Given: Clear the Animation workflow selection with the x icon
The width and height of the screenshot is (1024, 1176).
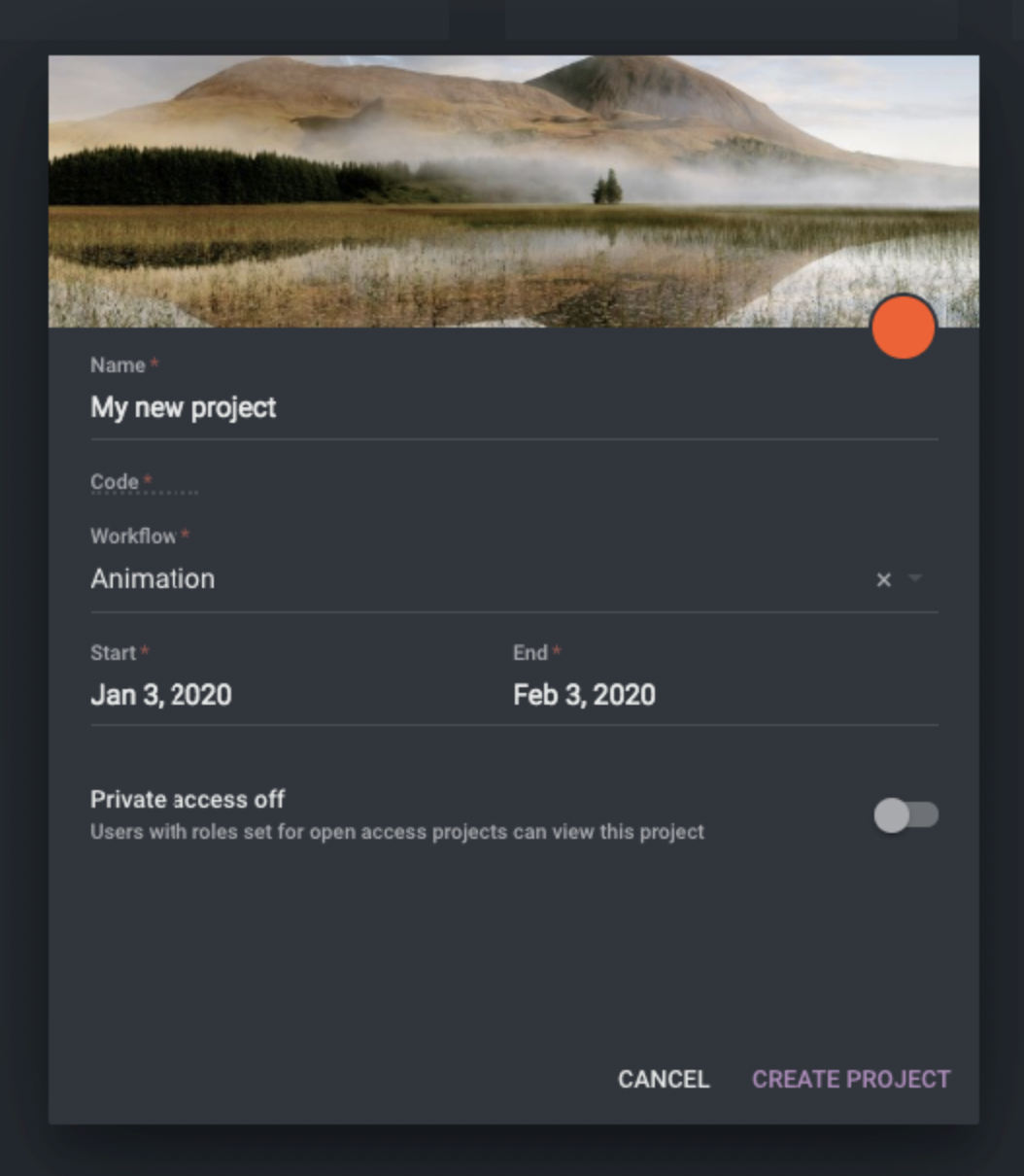Looking at the screenshot, I should (x=883, y=578).
